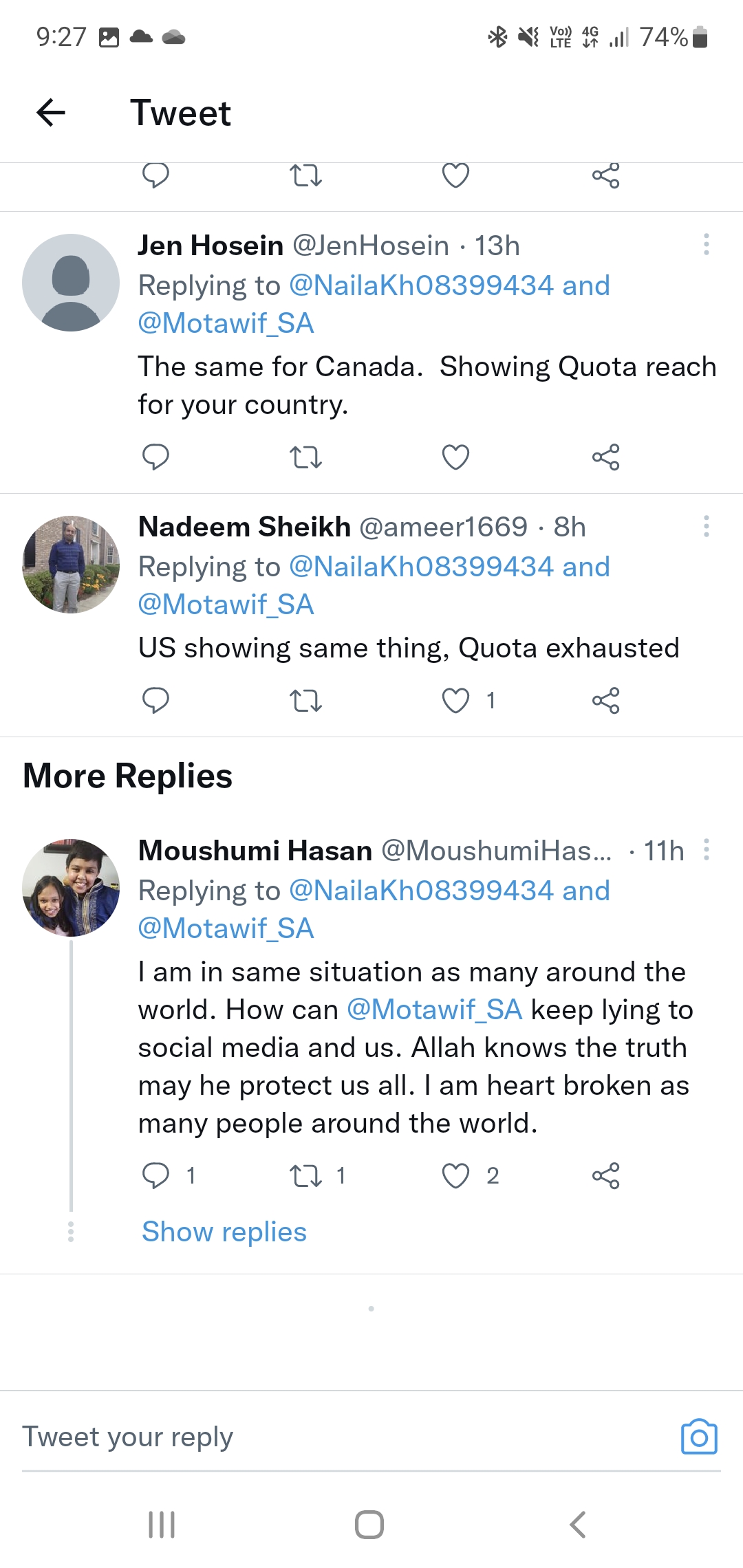Image resolution: width=743 pixels, height=1568 pixels.
Task: Open more options on Moushumi Hasan's tweet
Action: (706, 850)
